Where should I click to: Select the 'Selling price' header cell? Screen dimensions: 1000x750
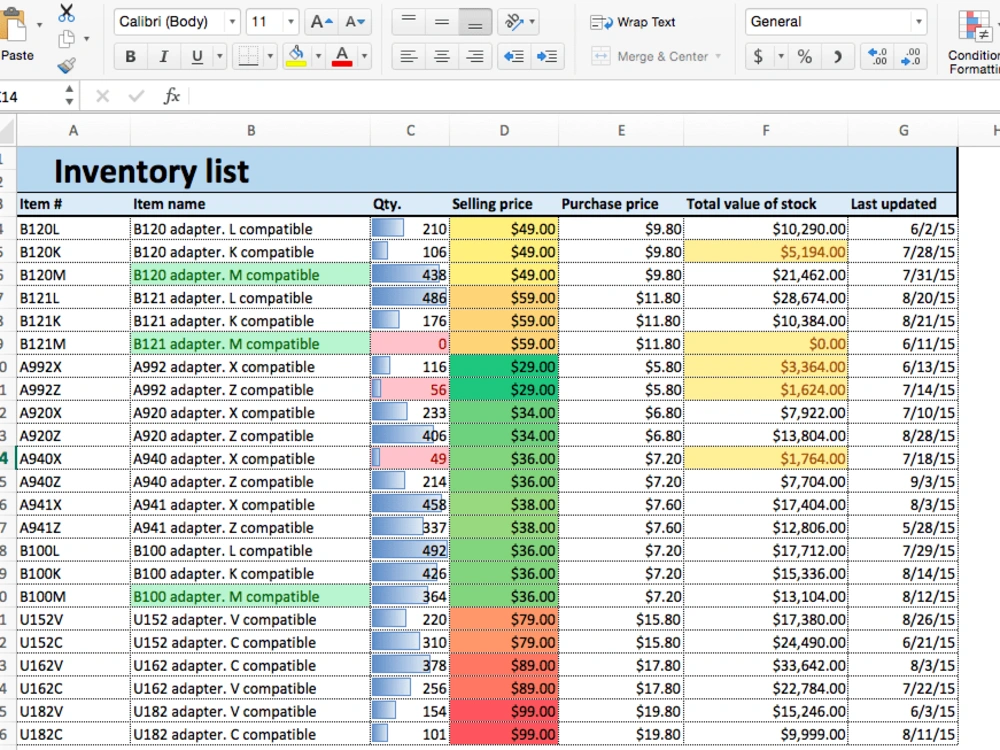pyautogui.click(x=504, y=204)
